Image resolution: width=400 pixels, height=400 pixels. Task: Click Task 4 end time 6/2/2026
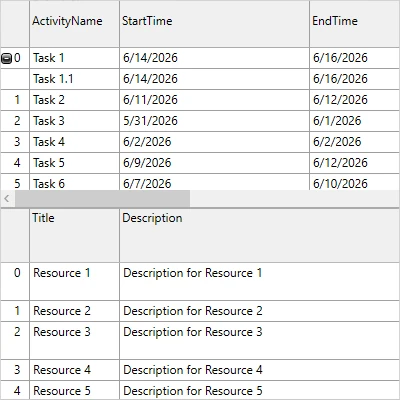(355, 142)
